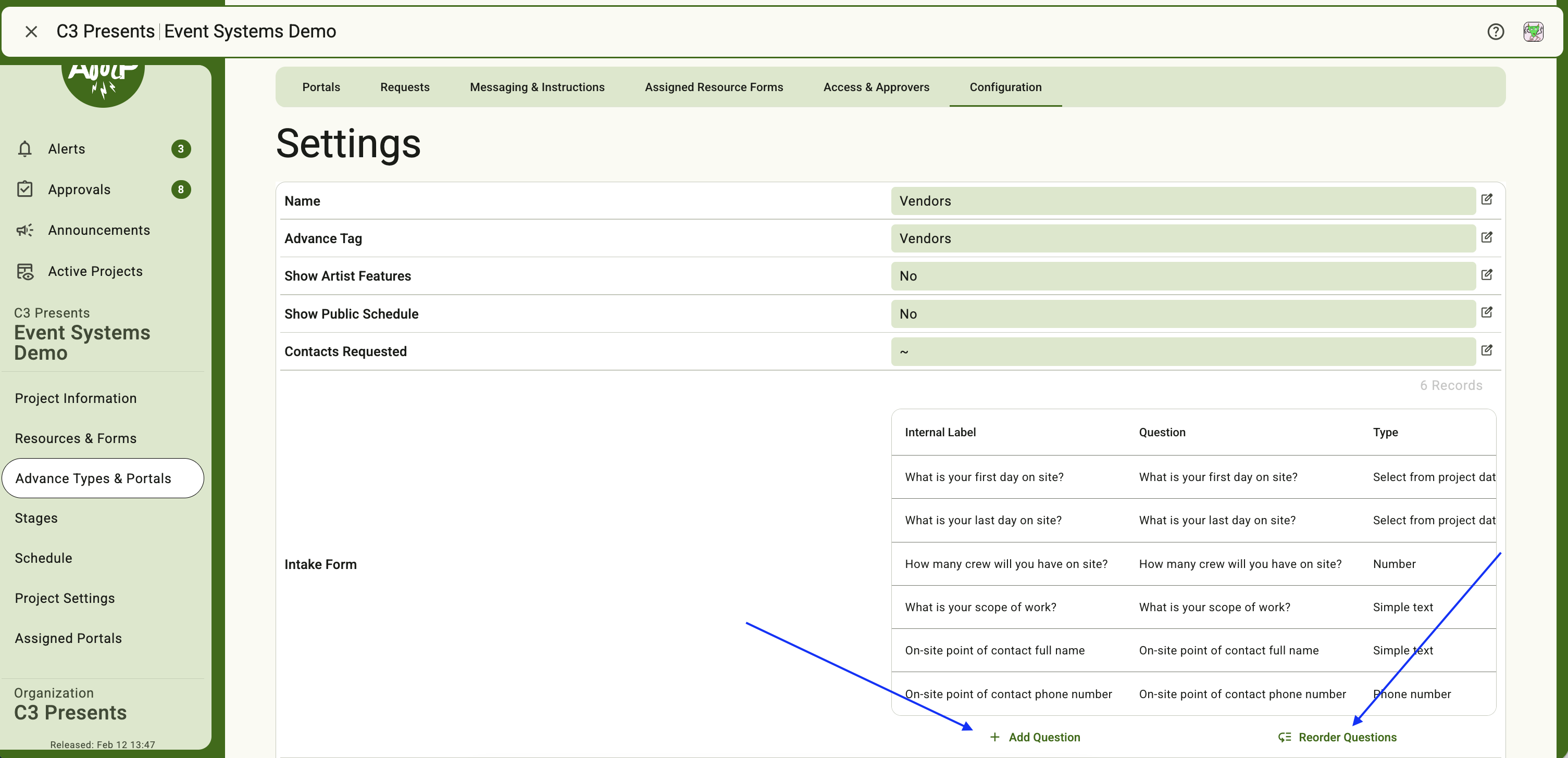
Task: Click the Internal Label column header
Action: coord(940,433)
